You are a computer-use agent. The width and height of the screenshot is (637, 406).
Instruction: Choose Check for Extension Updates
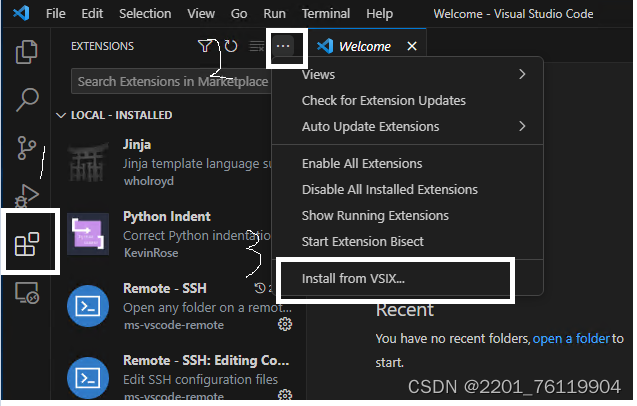(x=408, y=100)
